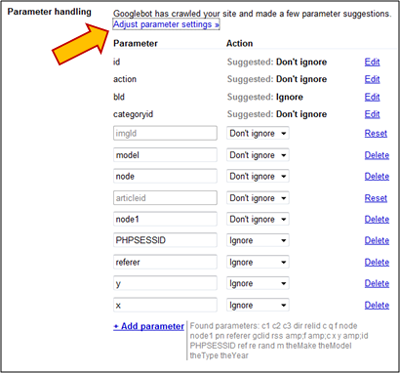Image resolution: width=400 pixels, height=373 pixels.
Task: Open action dropdown for x parameter
Action: click(x=258, y=305)
